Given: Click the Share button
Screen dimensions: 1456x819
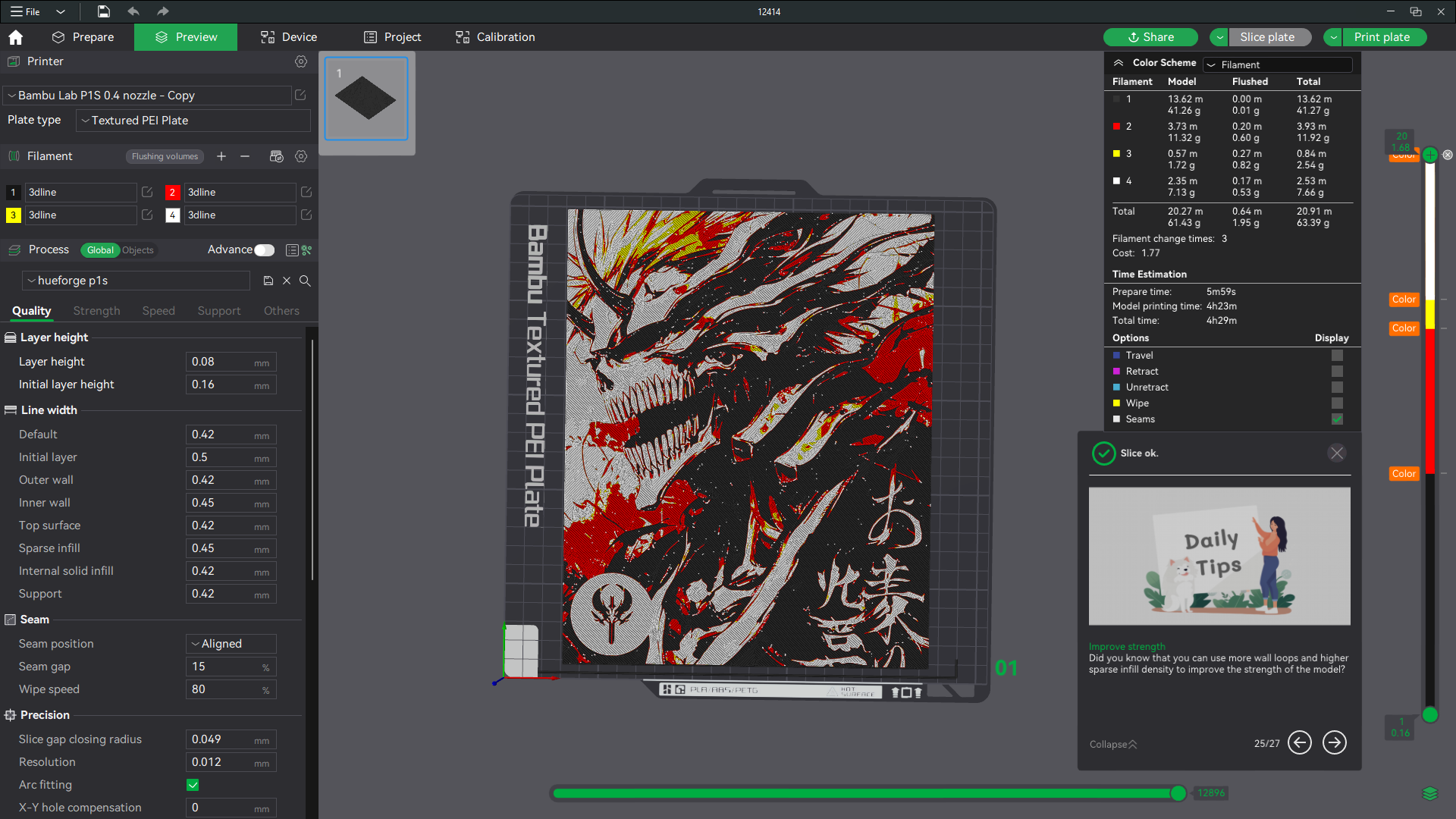Looking at the screenshot, I should (x=1150, y=37).
